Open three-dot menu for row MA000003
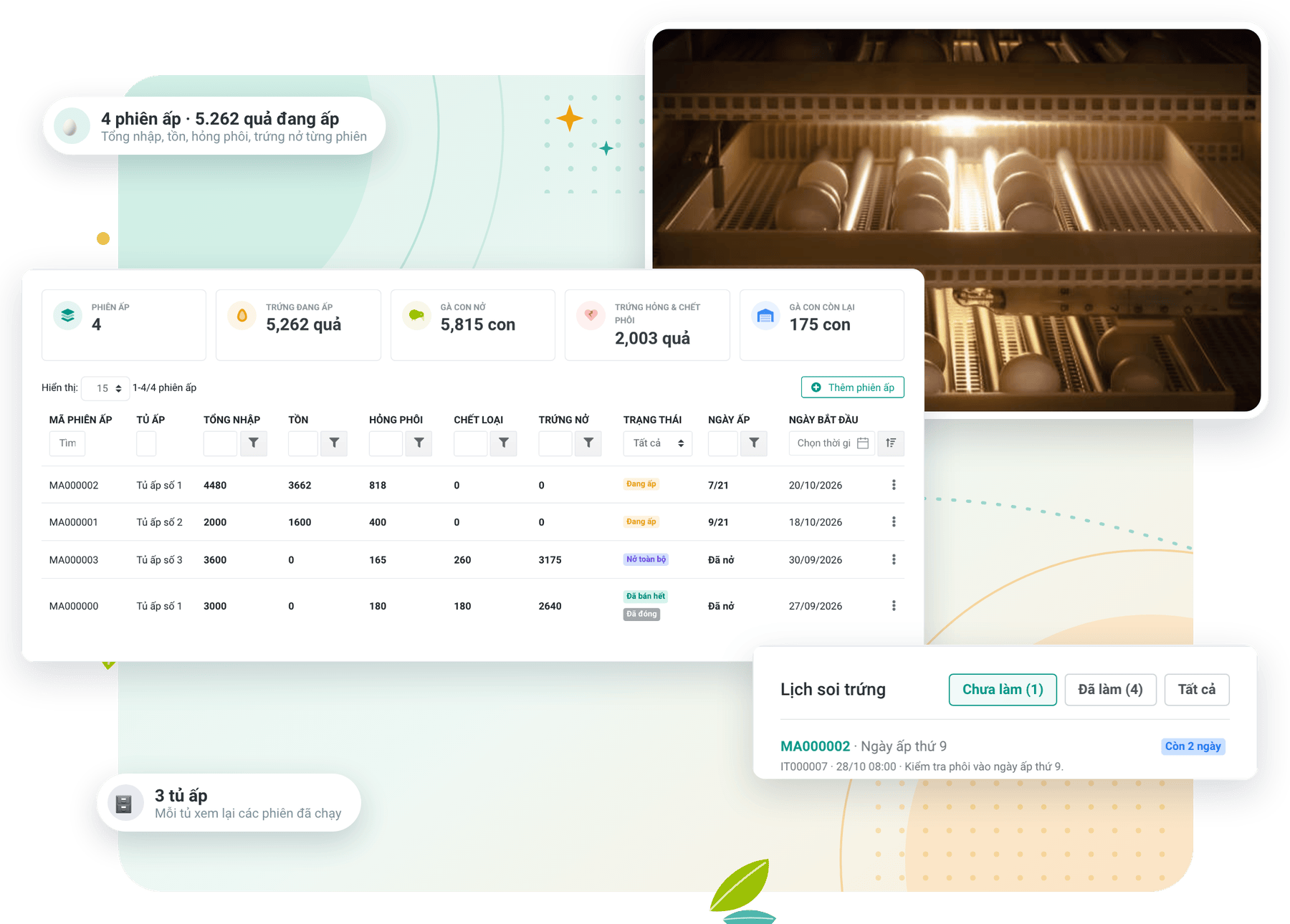1290x924 pixels. pos(894,559)
